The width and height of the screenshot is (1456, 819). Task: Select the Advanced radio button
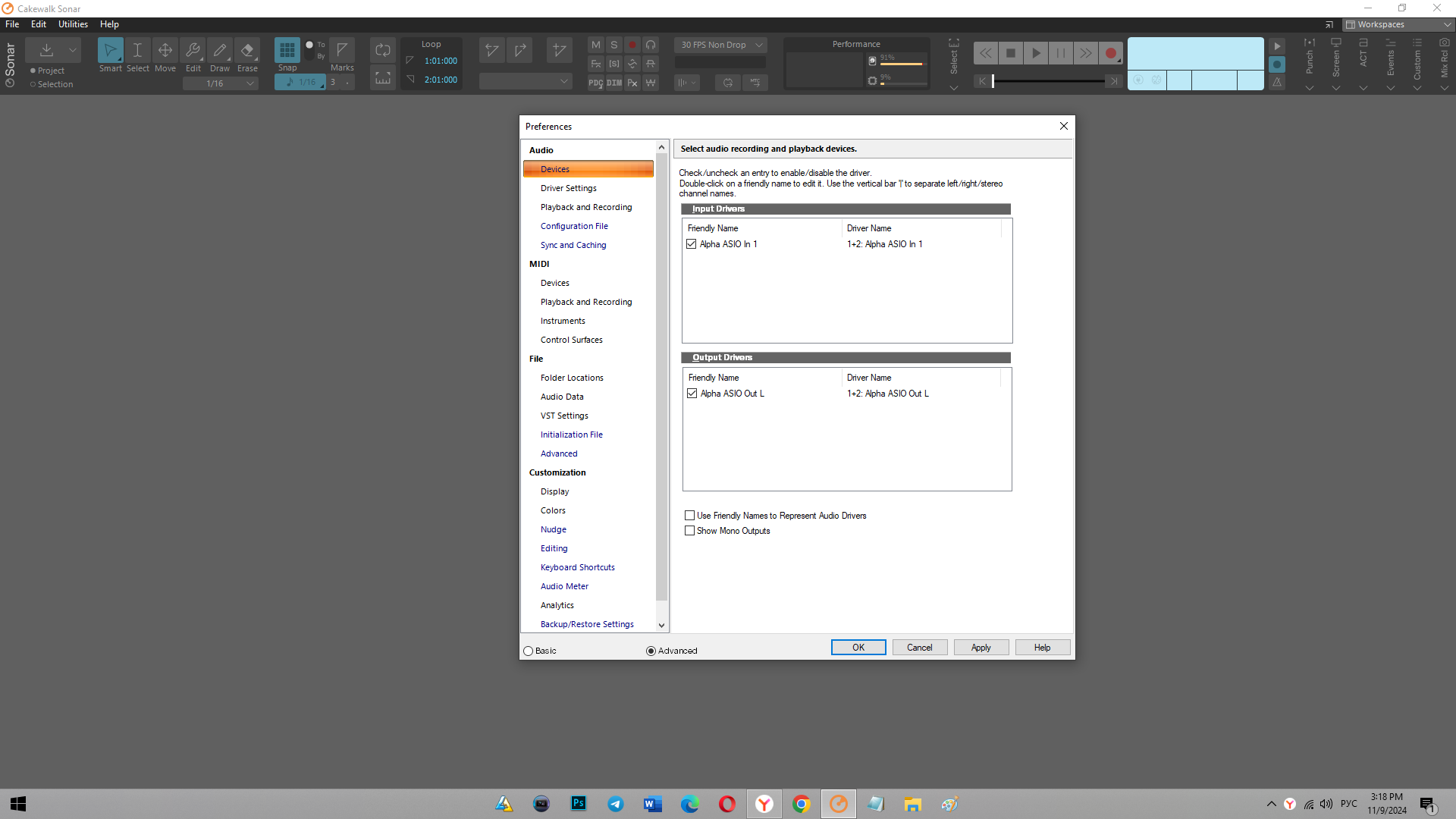(651, 651)
